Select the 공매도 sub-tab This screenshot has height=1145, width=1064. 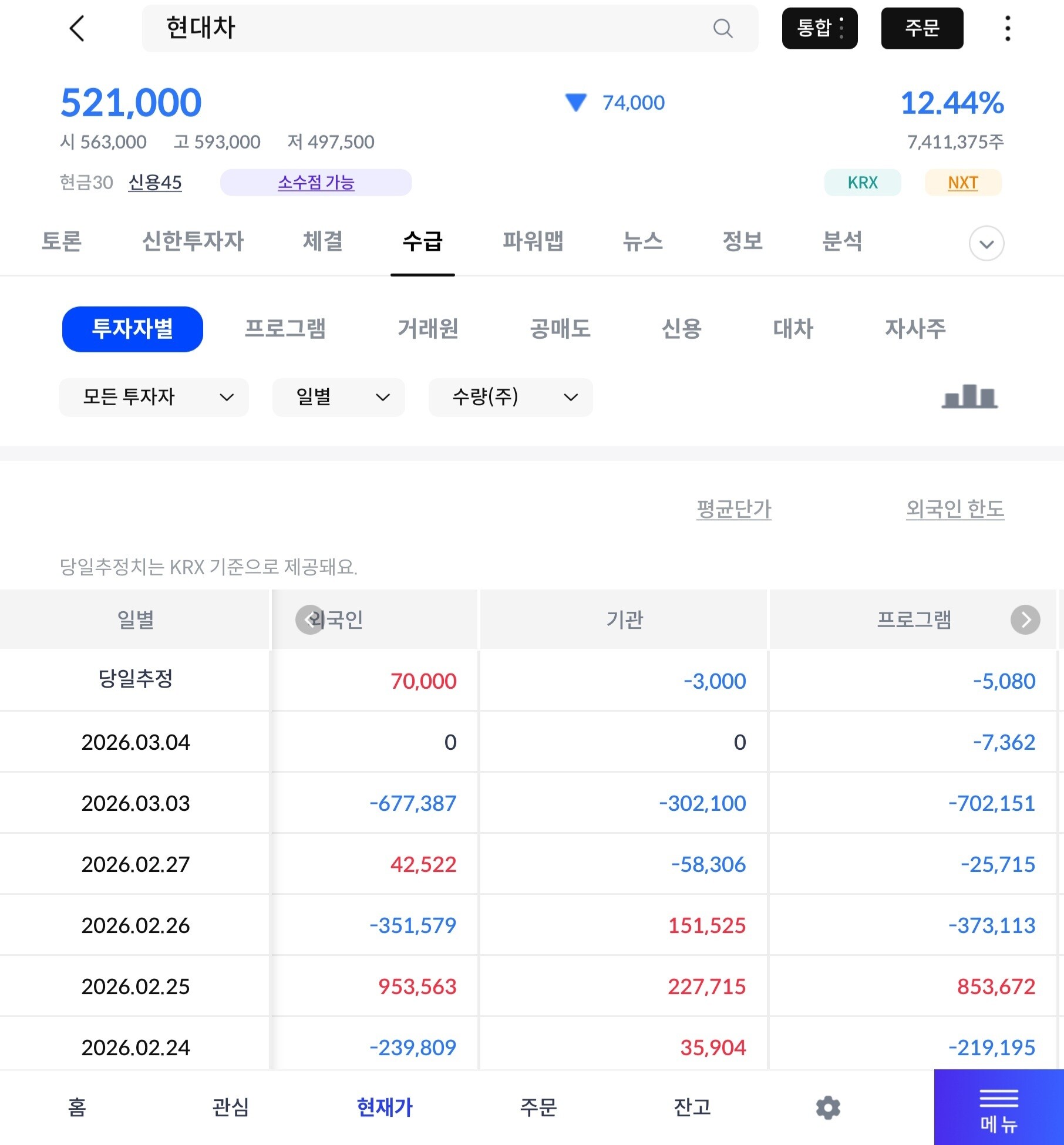[560, 329]
